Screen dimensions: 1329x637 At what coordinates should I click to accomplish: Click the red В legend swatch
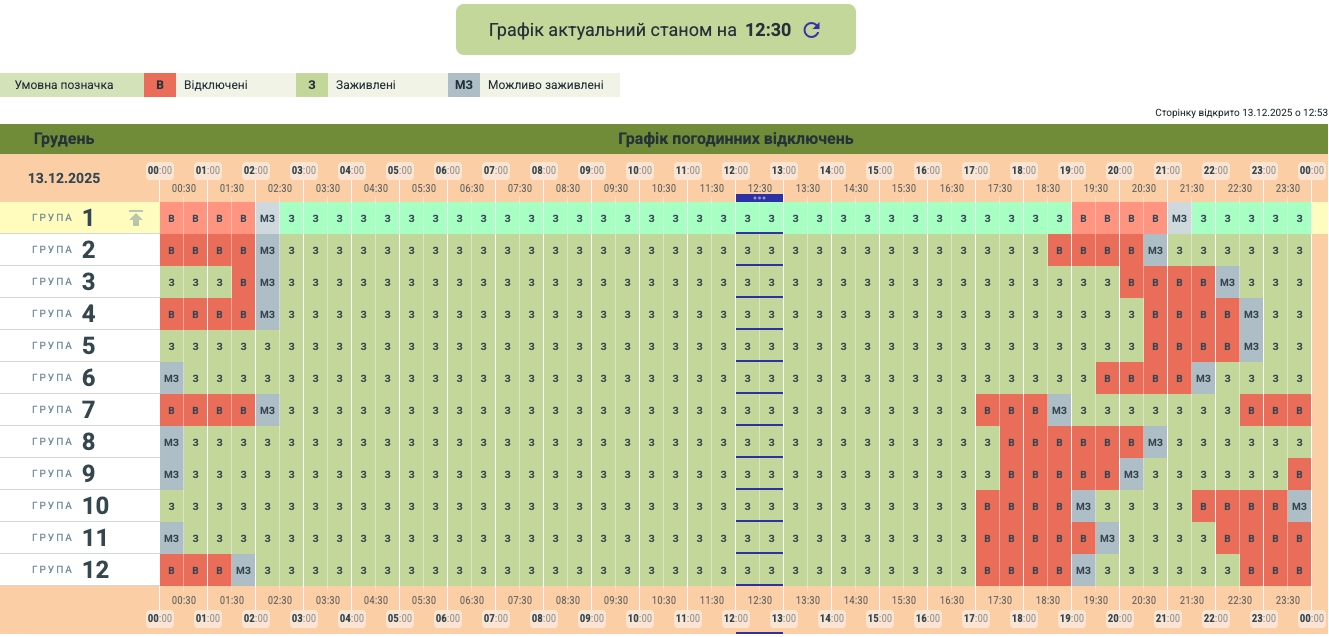160,85
